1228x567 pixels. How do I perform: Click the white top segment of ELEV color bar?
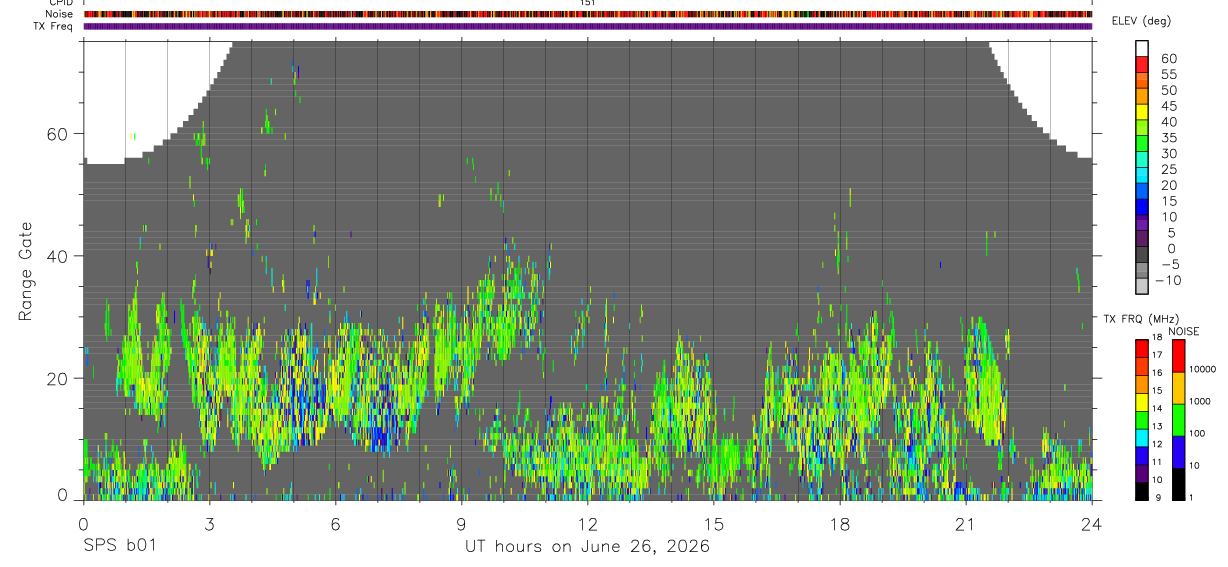[1143, 47]
